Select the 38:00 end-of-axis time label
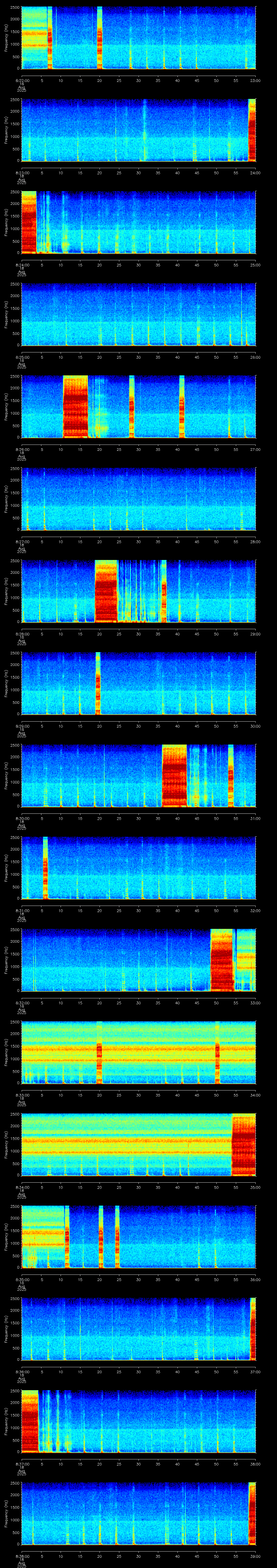 256,1464
